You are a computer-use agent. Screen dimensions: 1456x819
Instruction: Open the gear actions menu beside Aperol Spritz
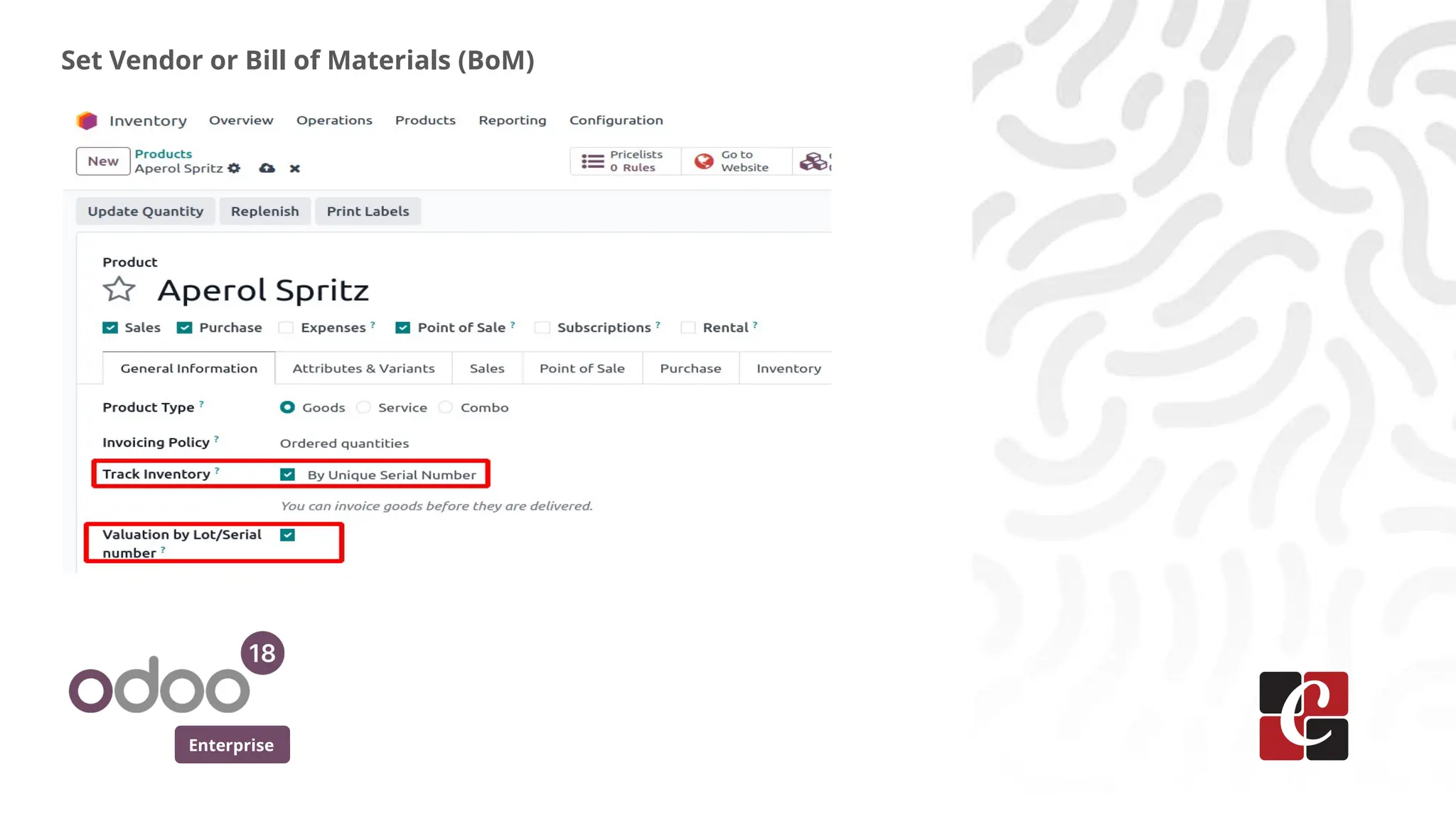pyautogui.click(x=234, y=168)
